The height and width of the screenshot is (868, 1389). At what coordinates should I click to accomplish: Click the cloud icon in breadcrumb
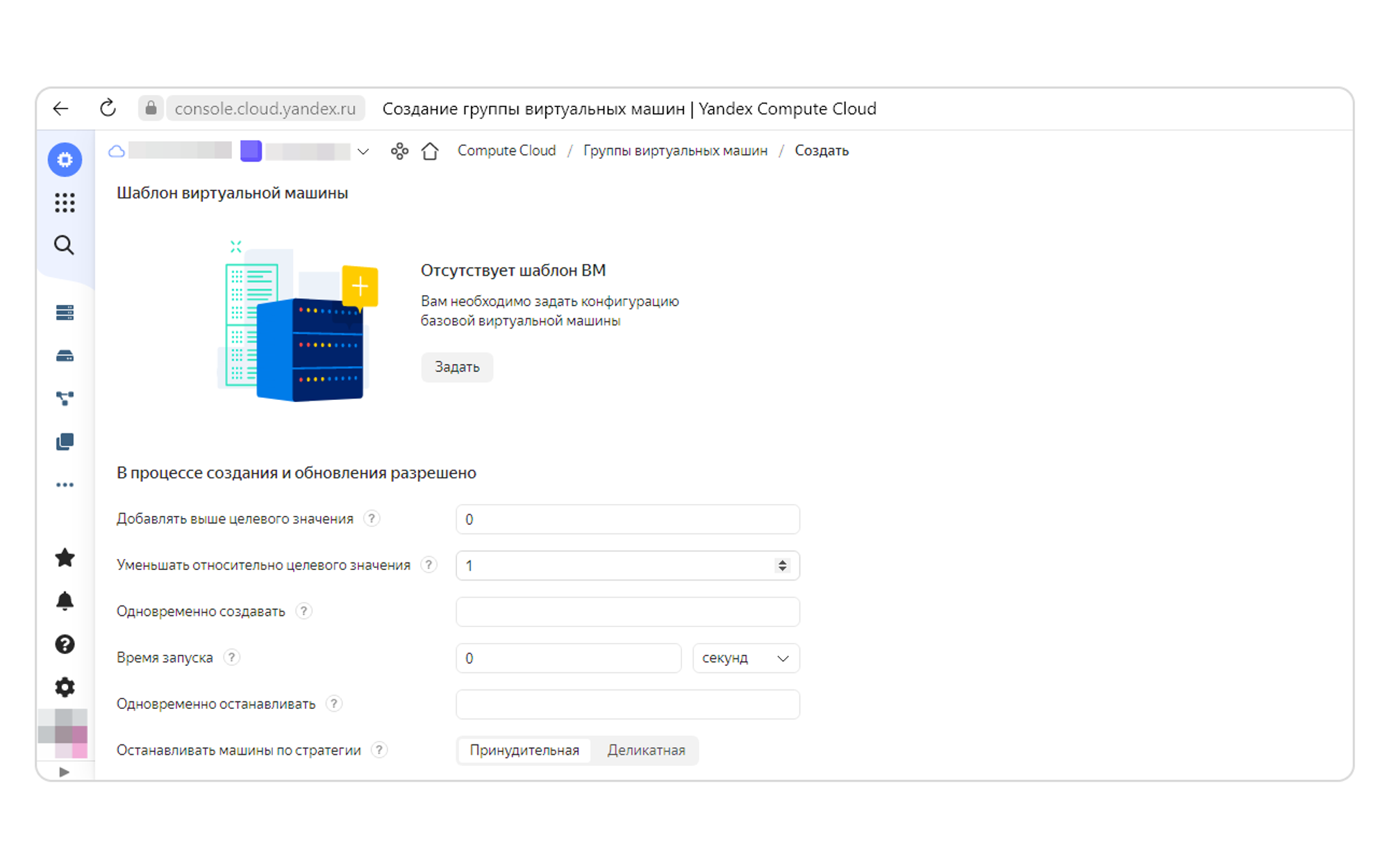click(117, 151)
